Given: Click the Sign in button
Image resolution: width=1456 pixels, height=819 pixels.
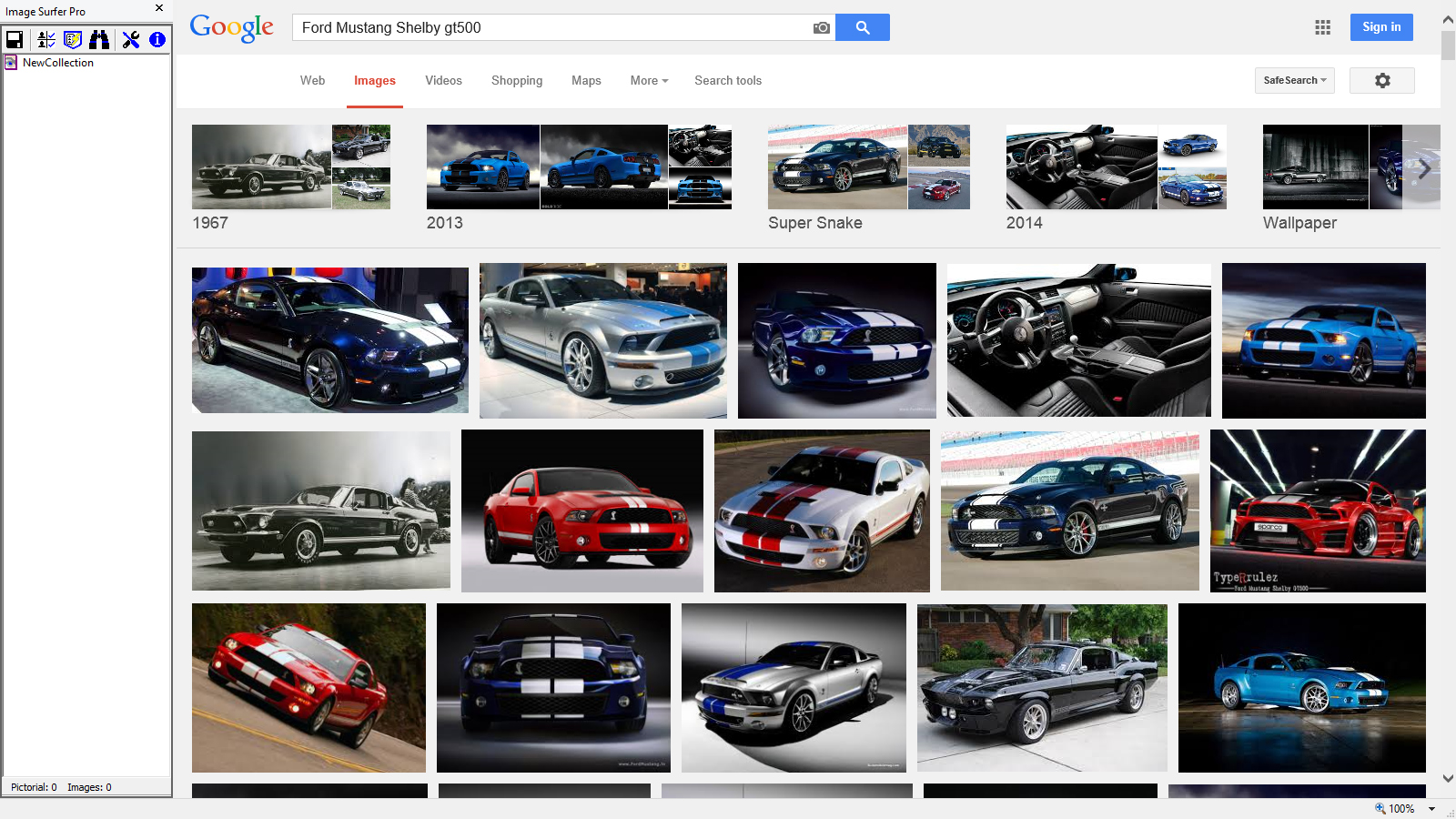Looking at the screenshot, I should point(1381,27).
